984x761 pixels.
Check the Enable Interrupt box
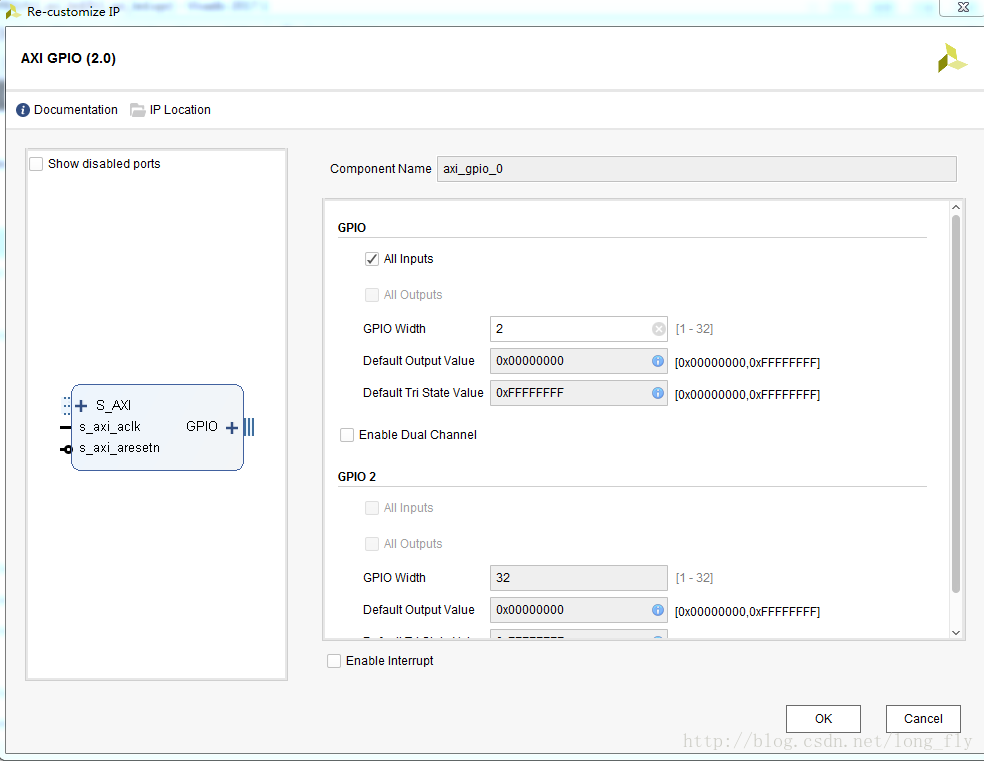click(x=334, y=661)
